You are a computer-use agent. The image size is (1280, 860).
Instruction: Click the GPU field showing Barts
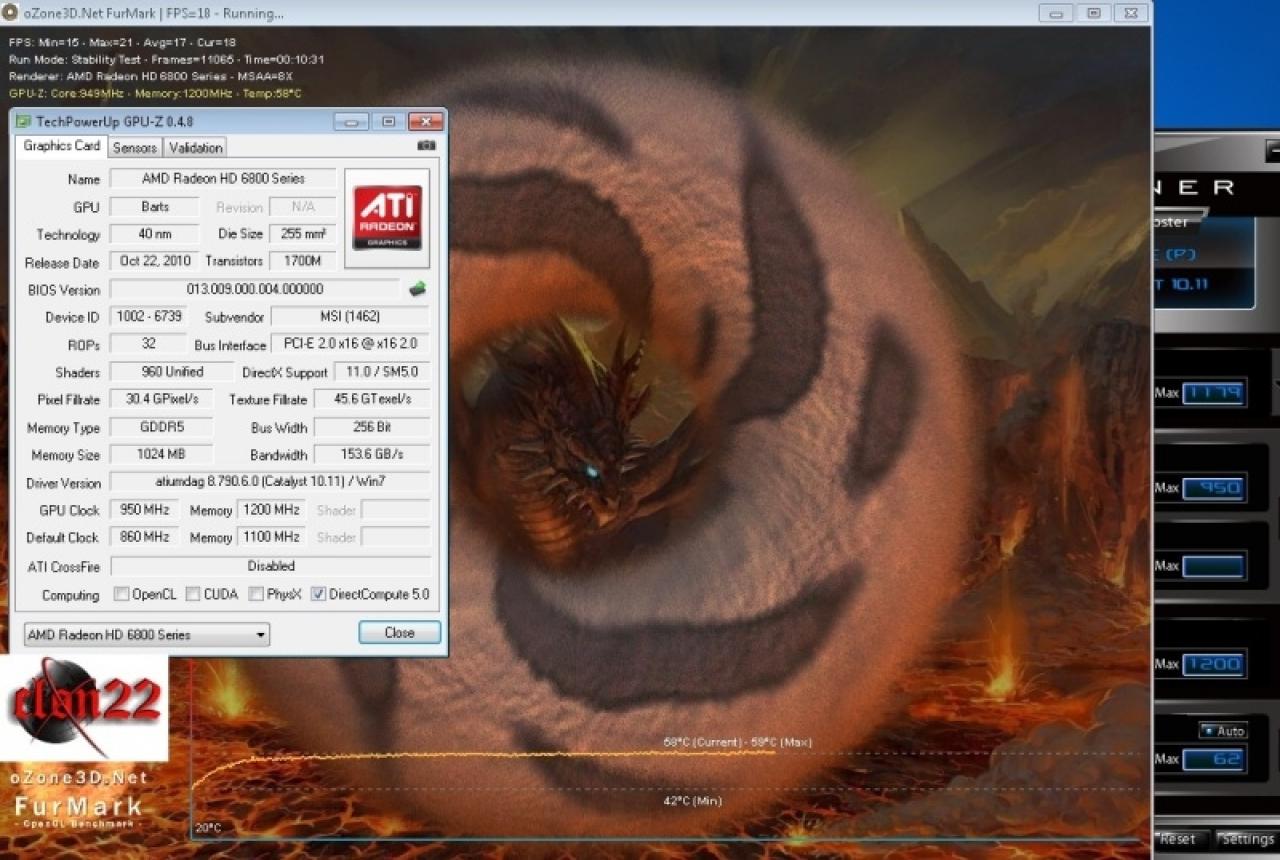pos(155,207)
